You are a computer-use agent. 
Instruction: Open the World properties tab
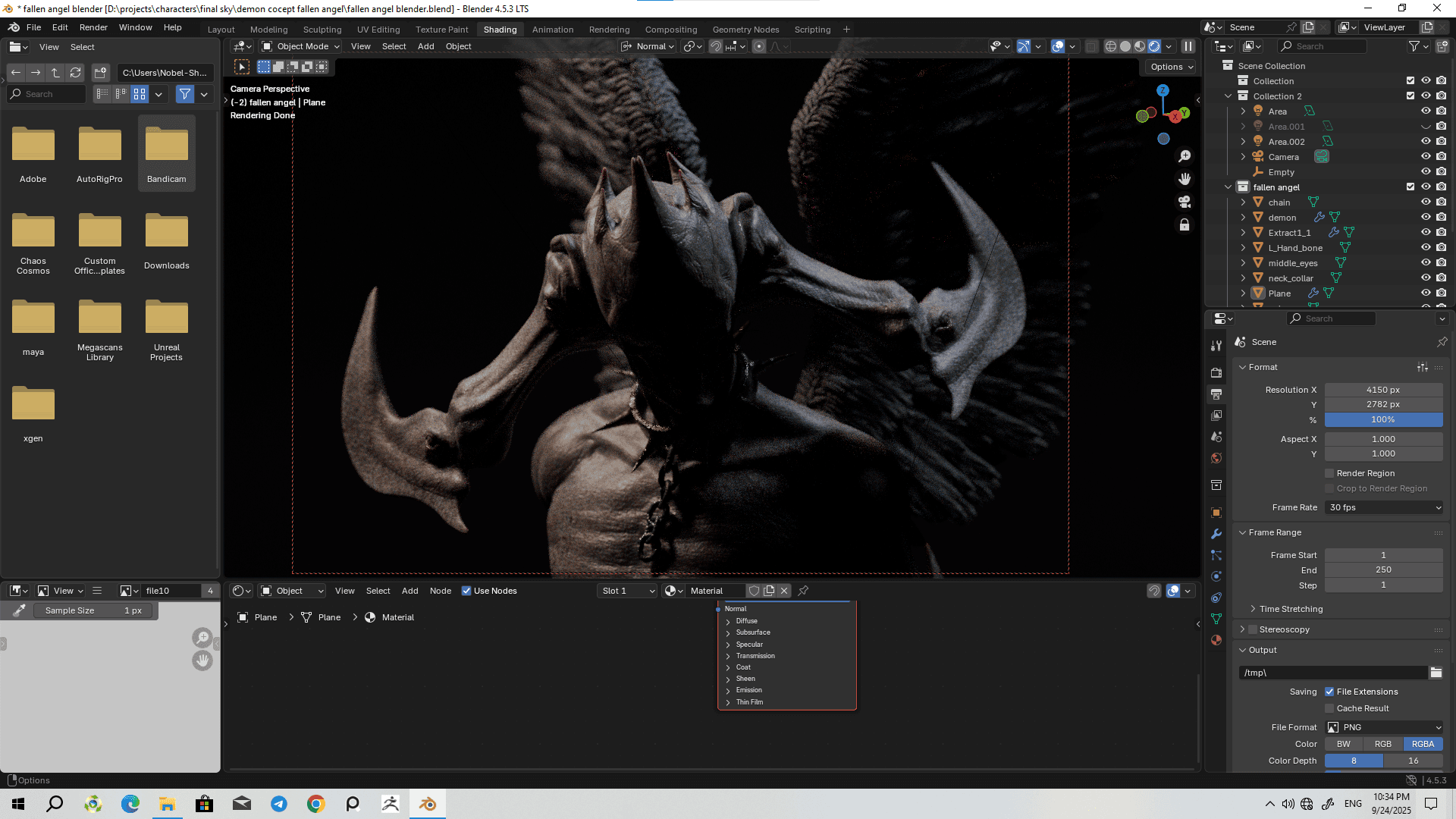(x=1216, y=458)
